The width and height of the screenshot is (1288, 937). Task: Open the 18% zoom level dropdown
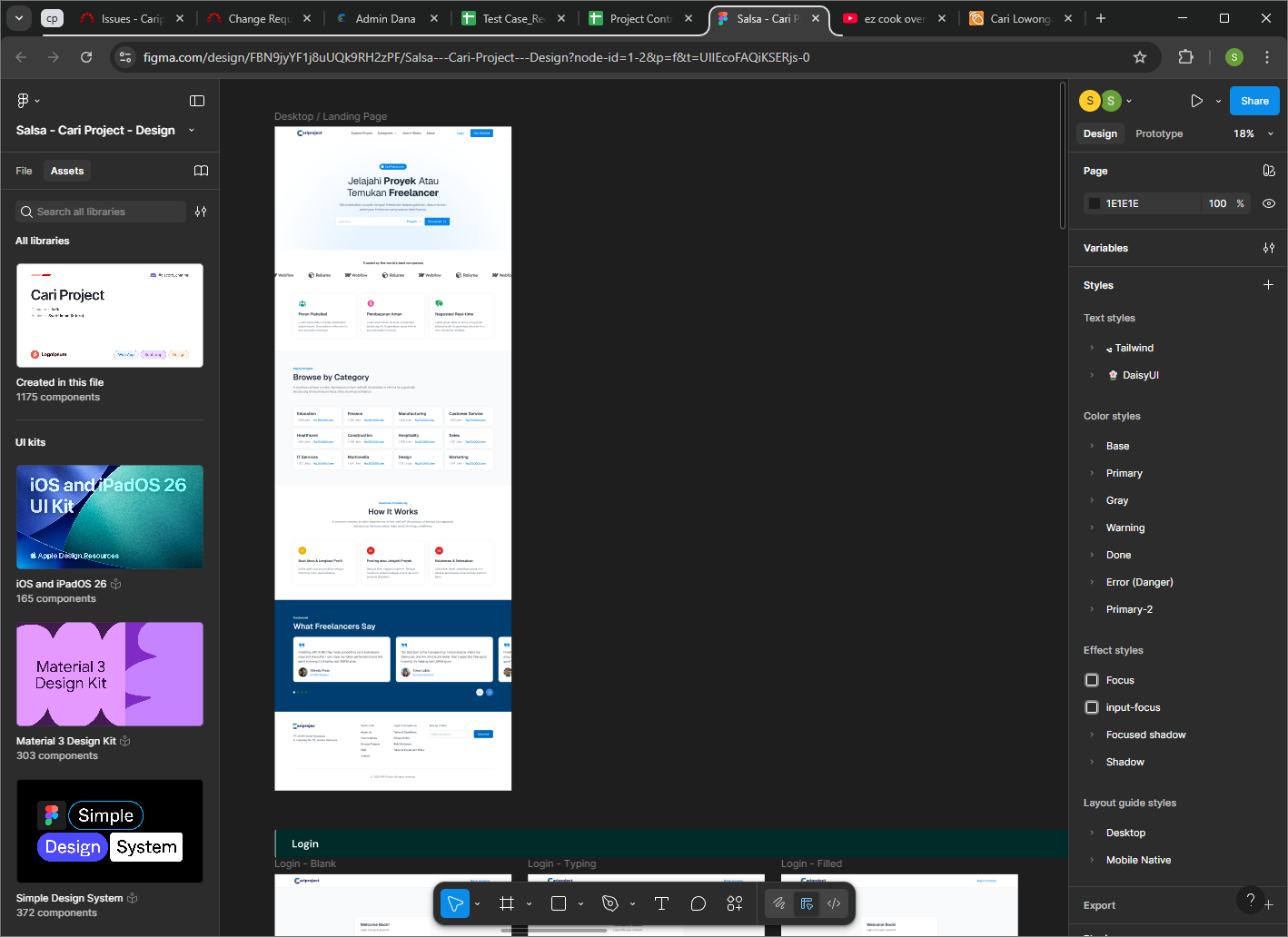coord(1253,133)
